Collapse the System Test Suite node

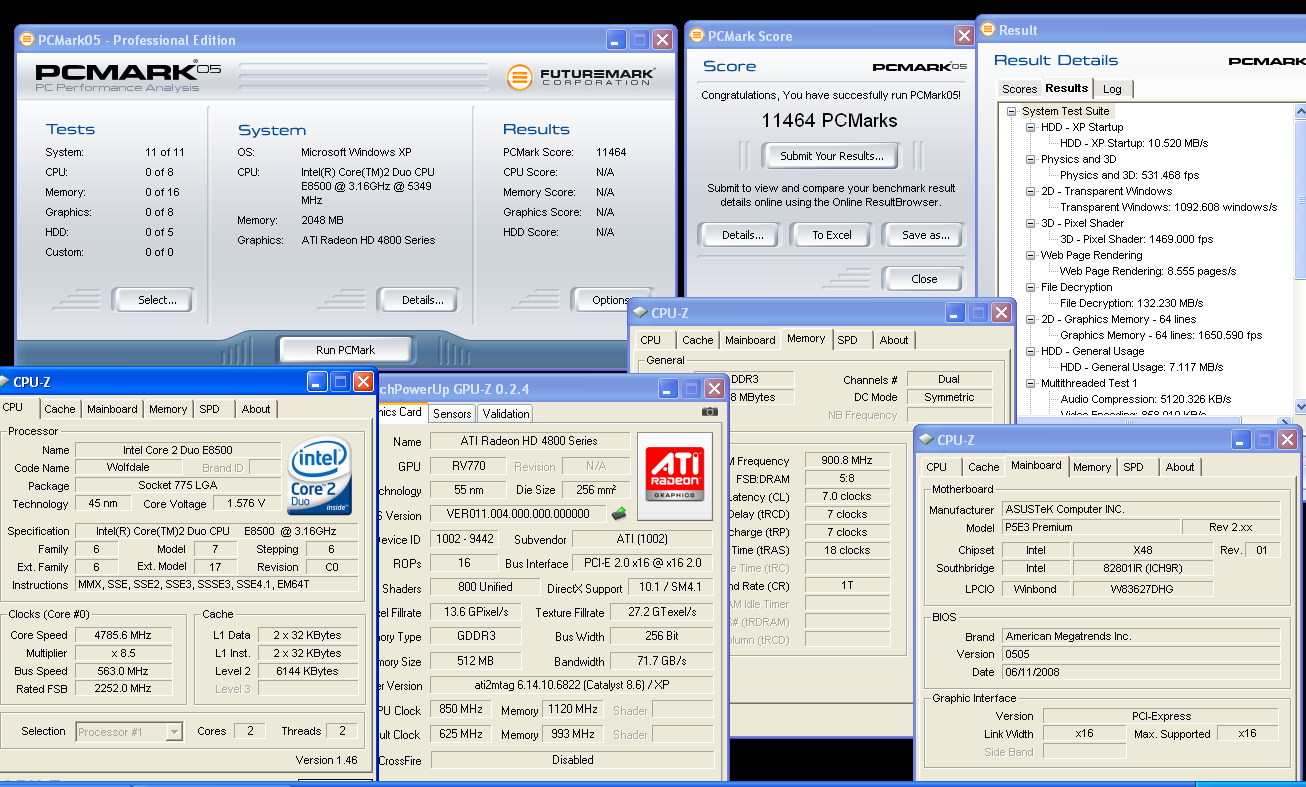tap(1012, 111)
